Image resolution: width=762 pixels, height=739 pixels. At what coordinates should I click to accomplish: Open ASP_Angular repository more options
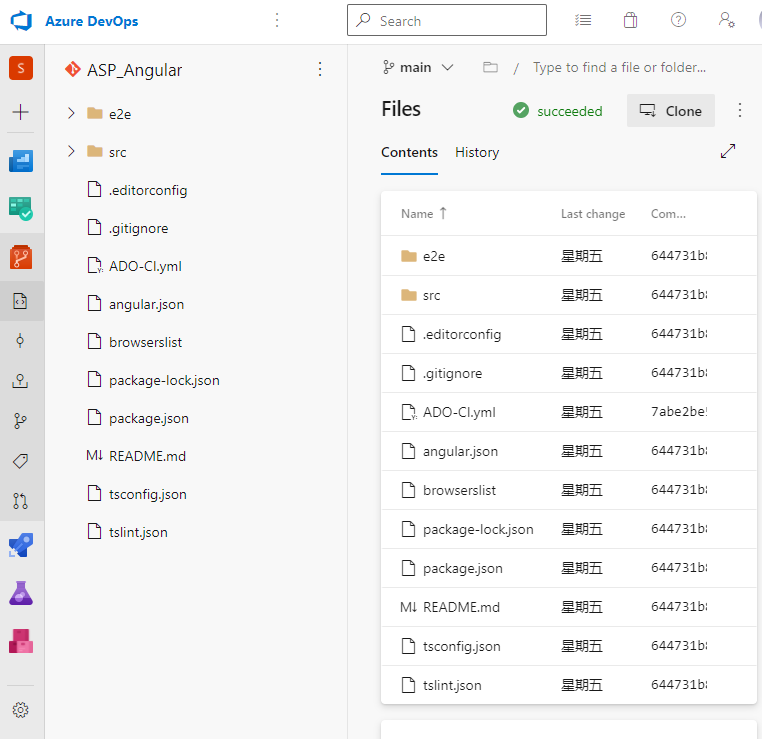(320, 69)
